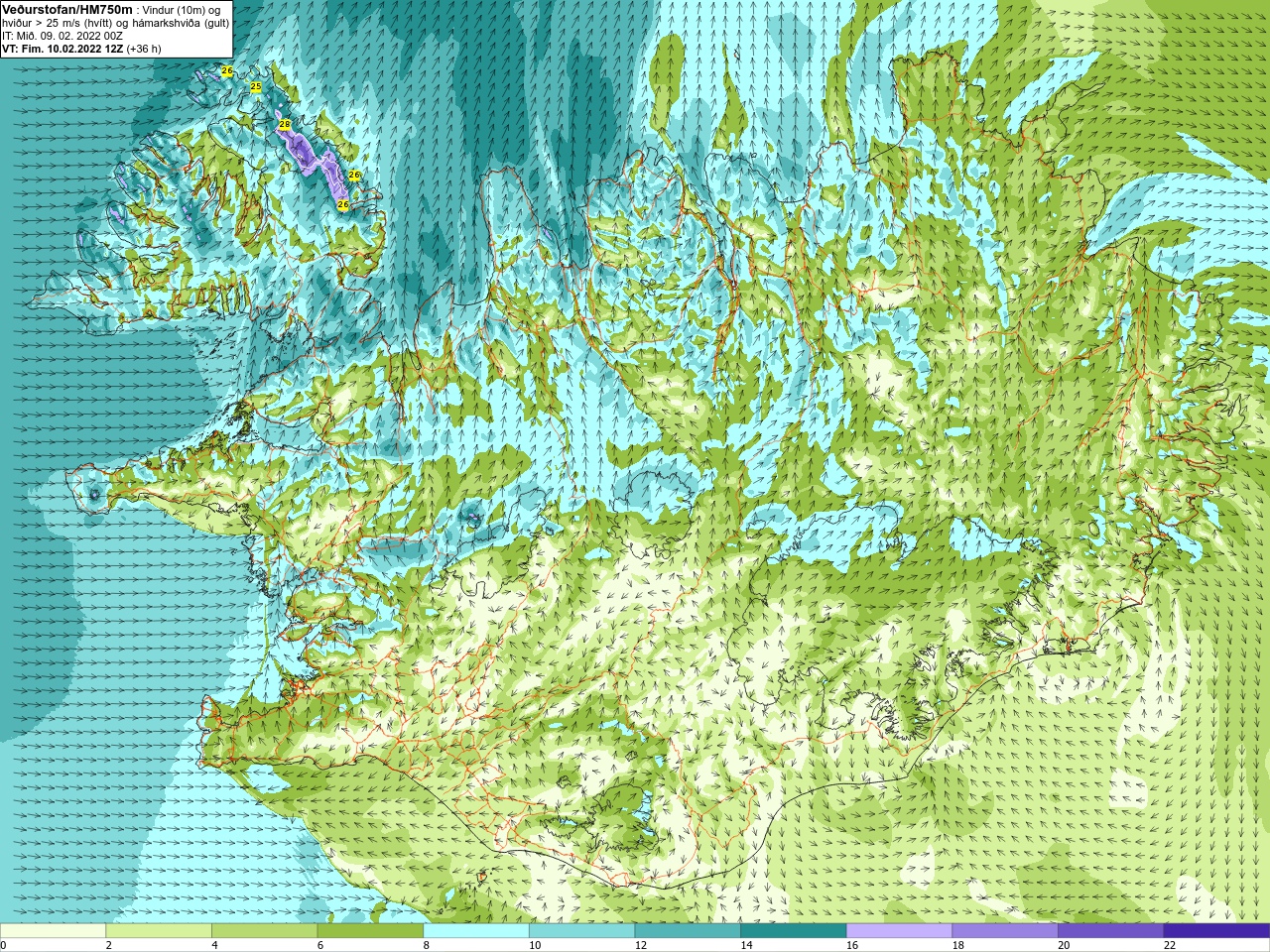This screenshot has height=952, width=1270.
Task: Click the 'IT: Mið. 09. 02. 2022 00Z' line
Action: tap(63, 36)
